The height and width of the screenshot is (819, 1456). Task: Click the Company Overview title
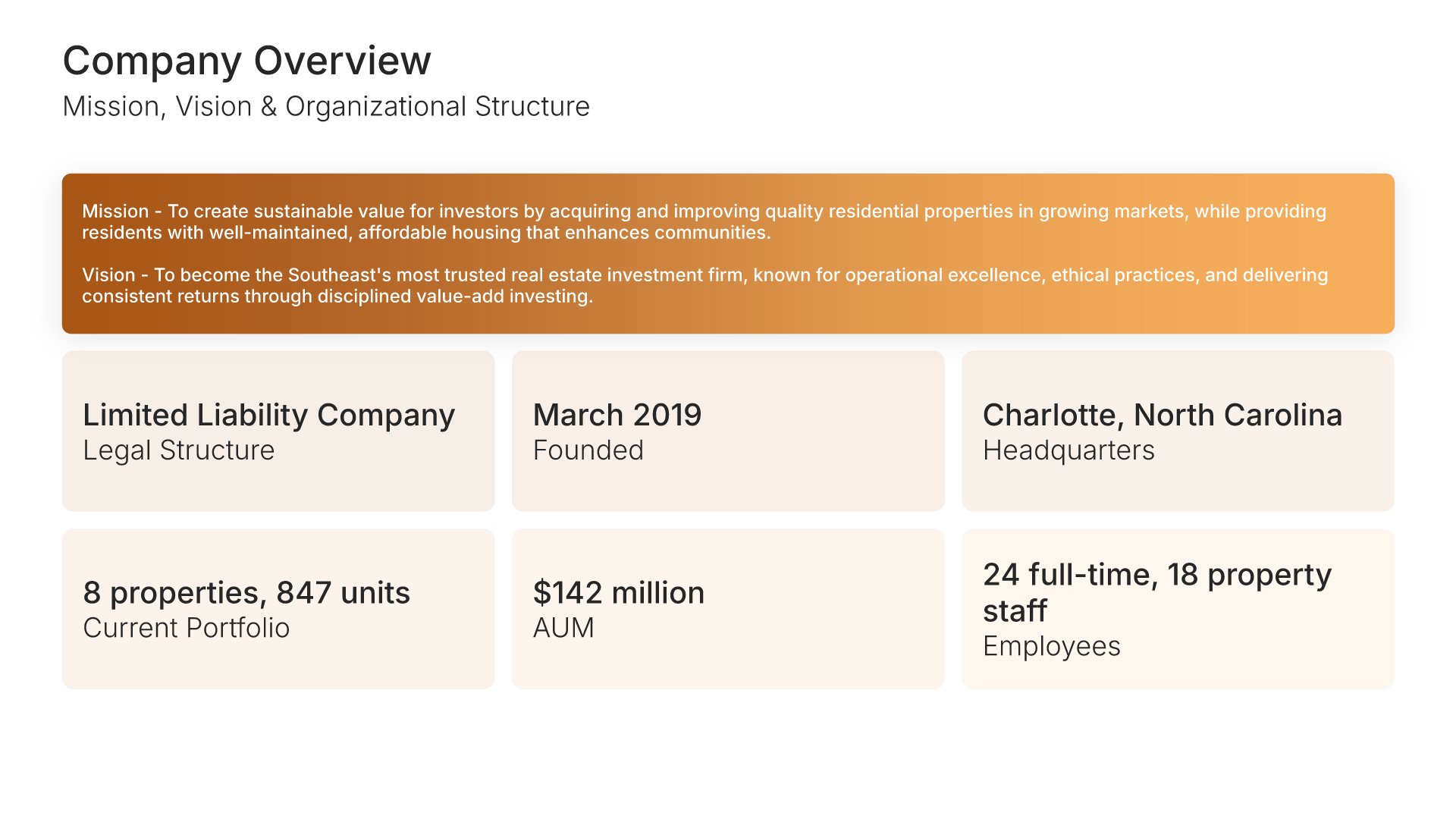(246, 61)
